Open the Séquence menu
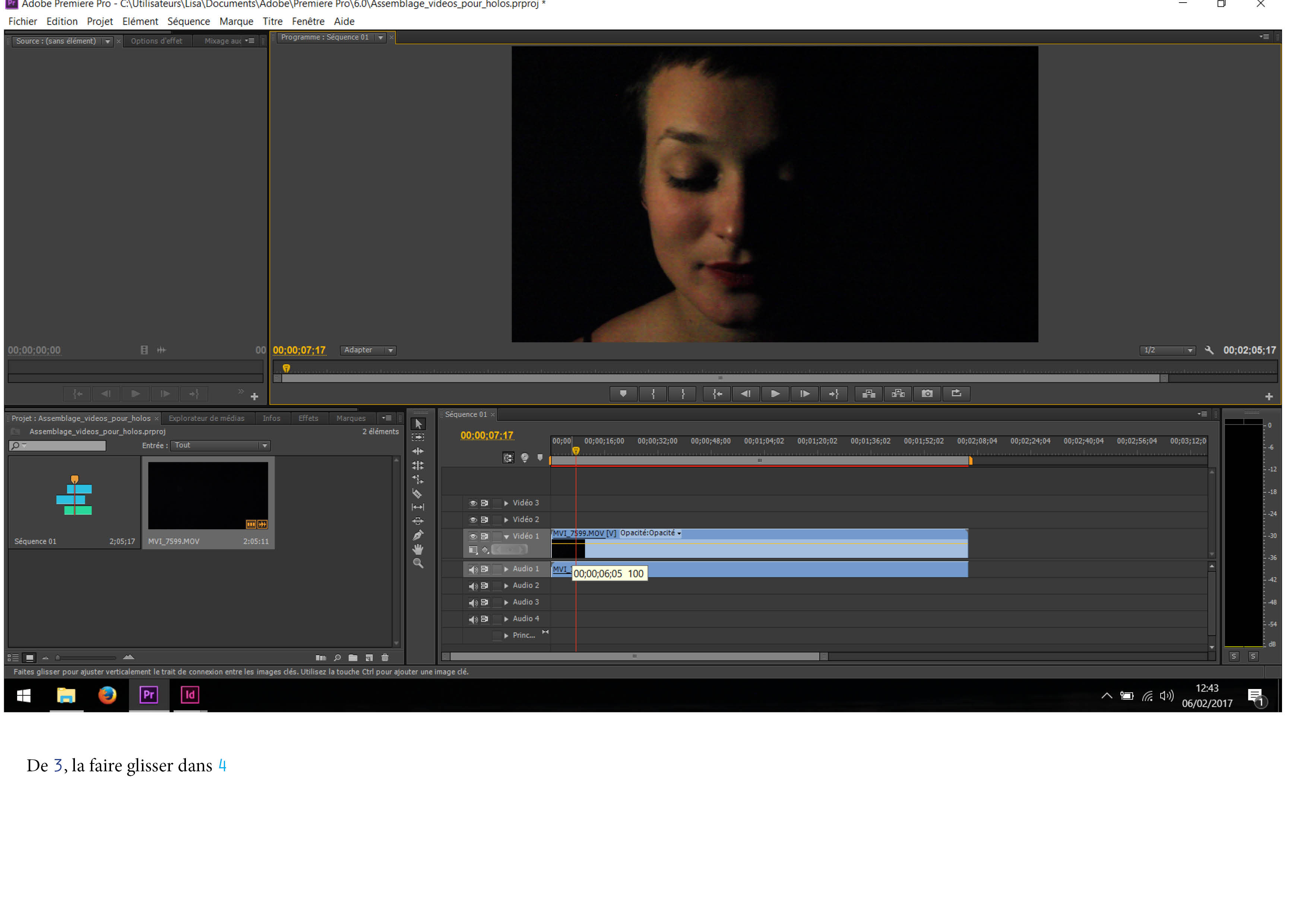The image size is (1307, 924). tap(189, 22)
